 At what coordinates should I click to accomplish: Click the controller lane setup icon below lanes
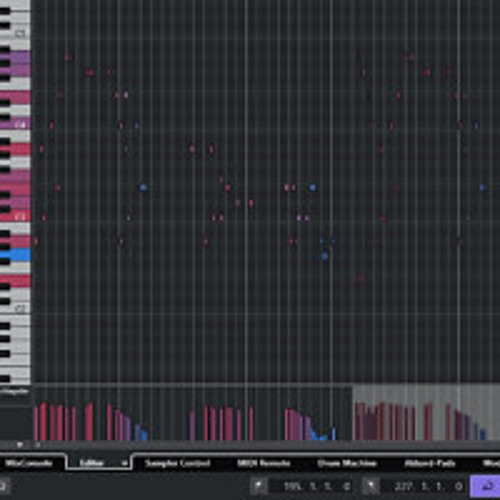coord(20,444)
